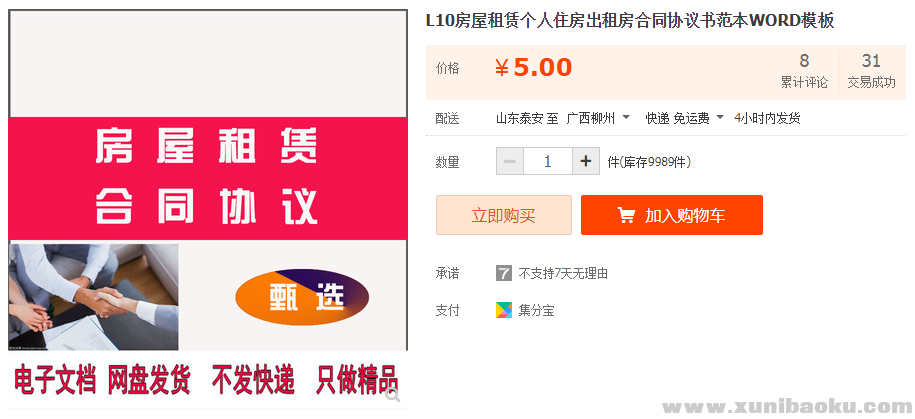Click the 不支持7天无理由 promise text

[563, 273]
